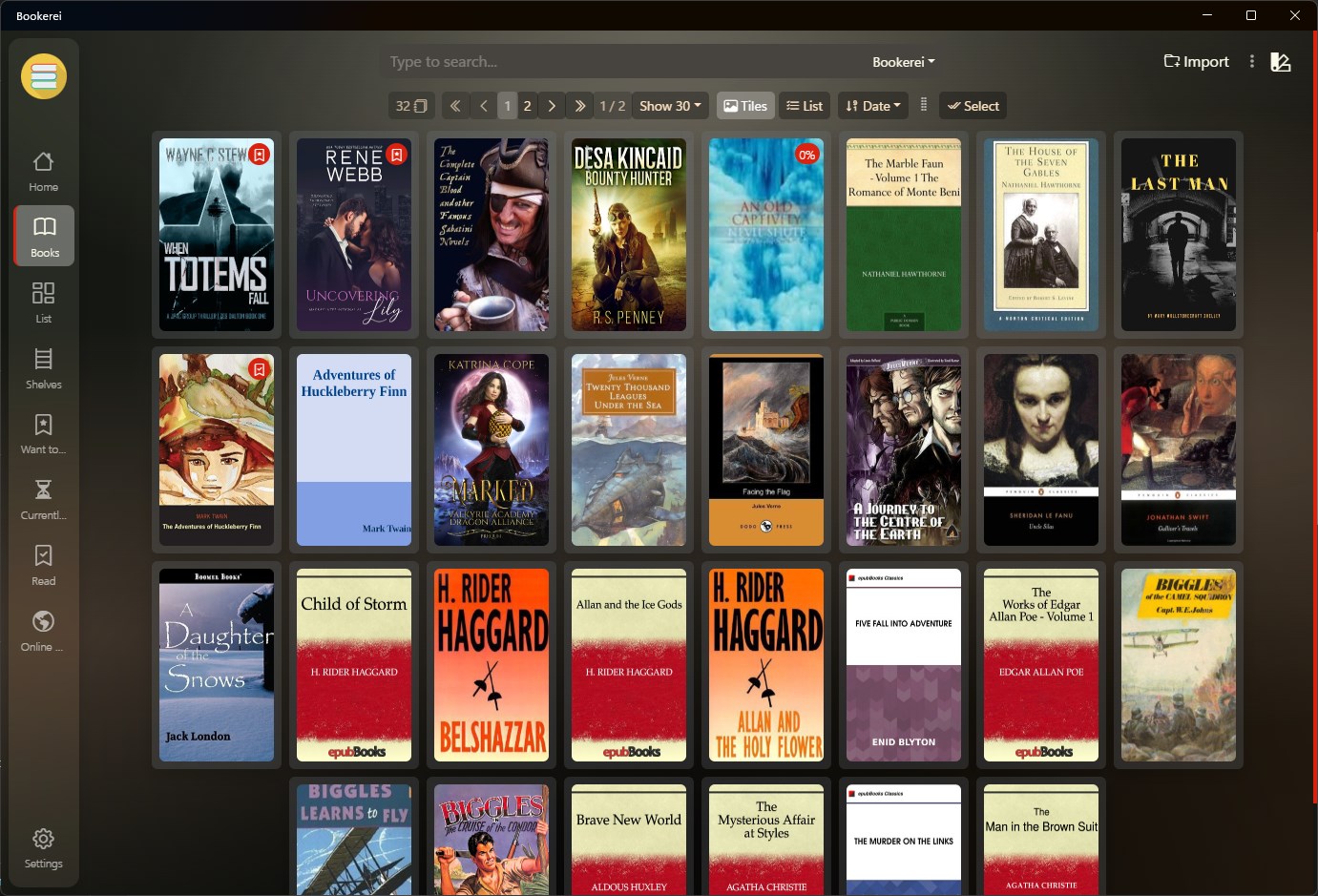The width and height of the screenshot is (1318, 896).
Task: Switch to List view in the toolbar
Action: pos(805,106)
